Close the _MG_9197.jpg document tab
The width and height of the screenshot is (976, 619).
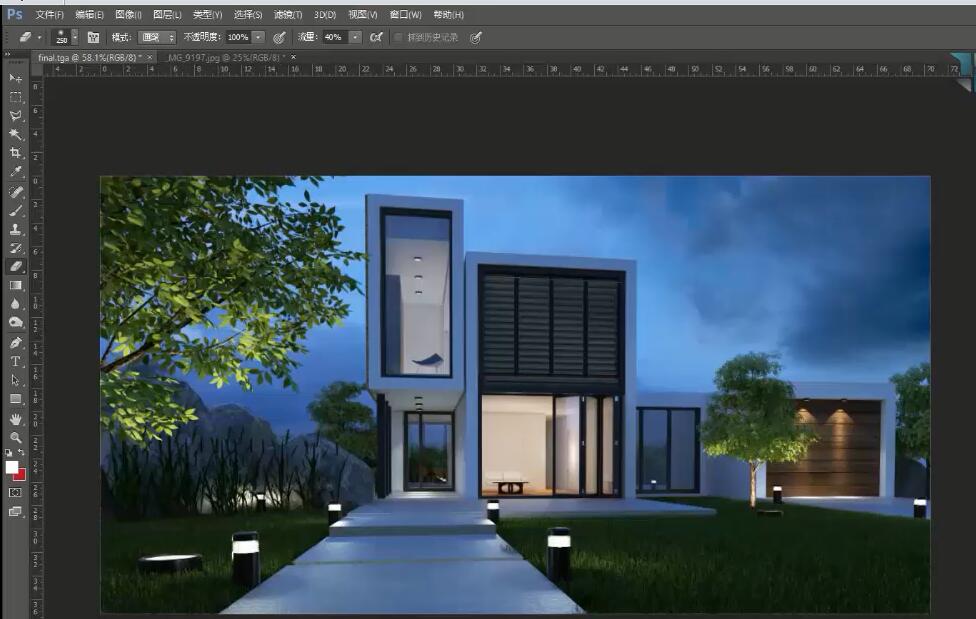(x=293, y=57)
